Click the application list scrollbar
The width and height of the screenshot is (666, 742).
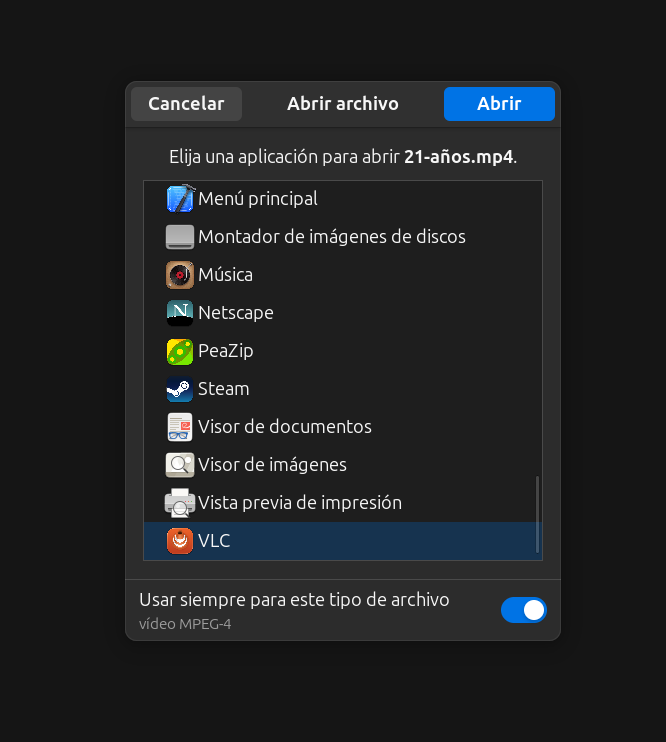point(538,514)
